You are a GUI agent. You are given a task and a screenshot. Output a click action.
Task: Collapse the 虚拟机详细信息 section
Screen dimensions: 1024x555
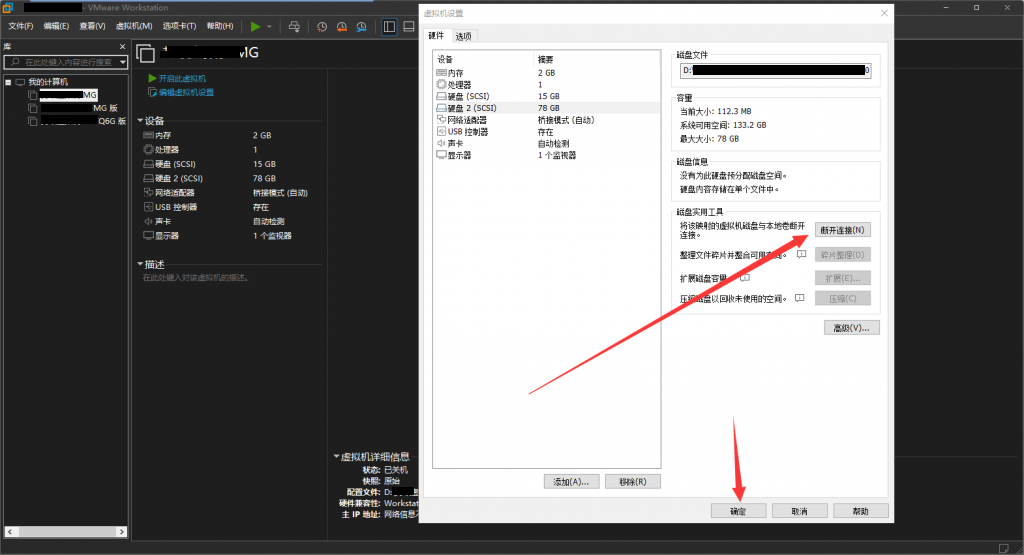[336, 456]
